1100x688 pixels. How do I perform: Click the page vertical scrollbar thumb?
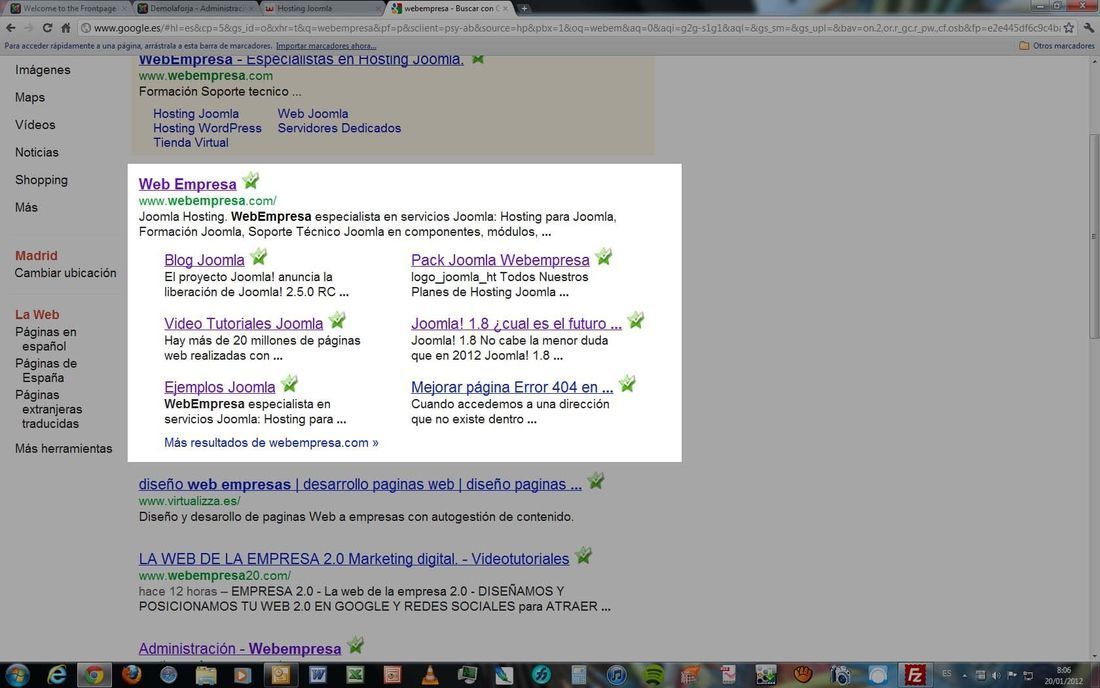click(x=1094, y=238)
